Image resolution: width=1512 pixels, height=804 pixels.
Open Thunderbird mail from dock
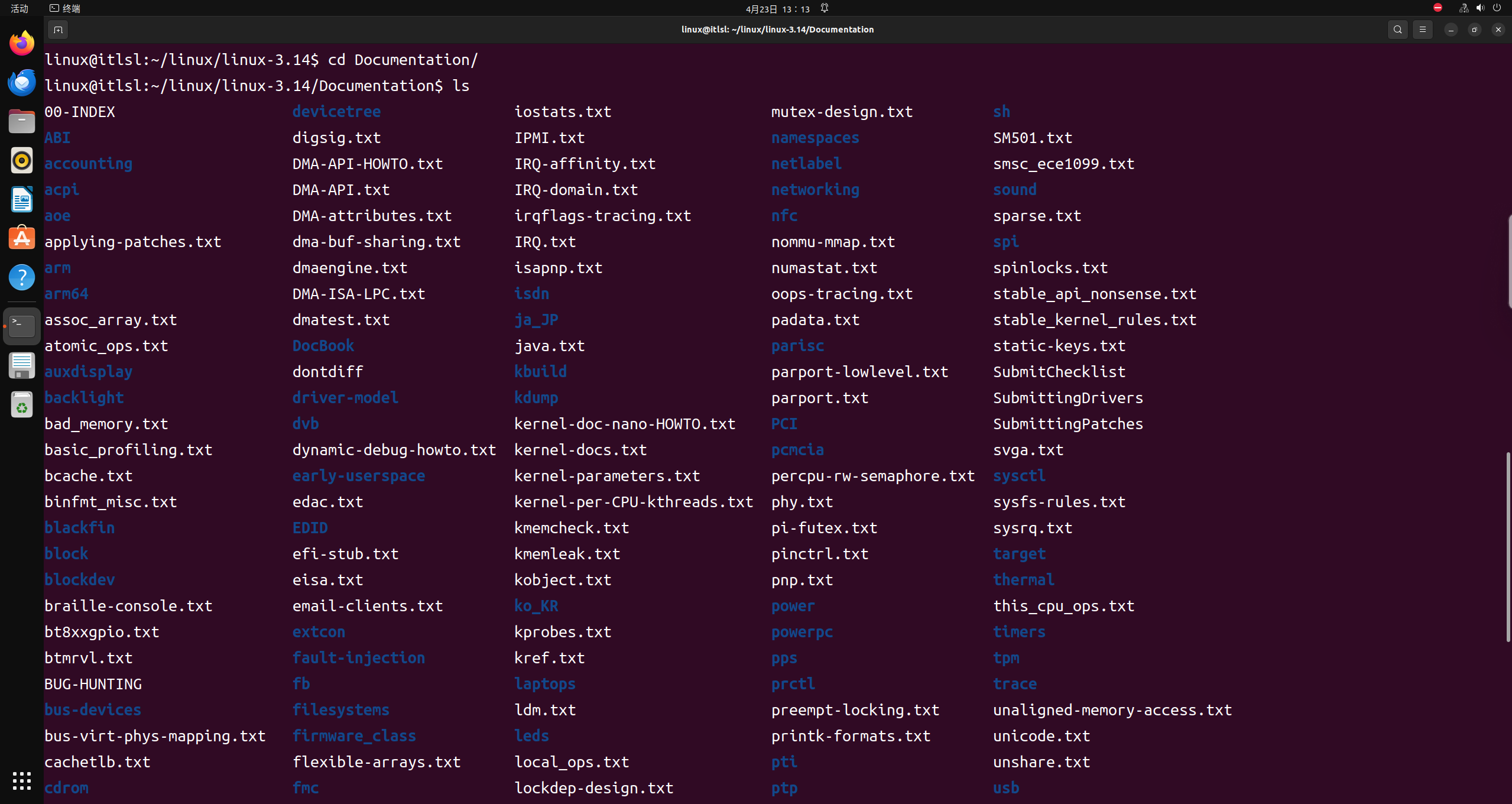click(x=22, y=82)
